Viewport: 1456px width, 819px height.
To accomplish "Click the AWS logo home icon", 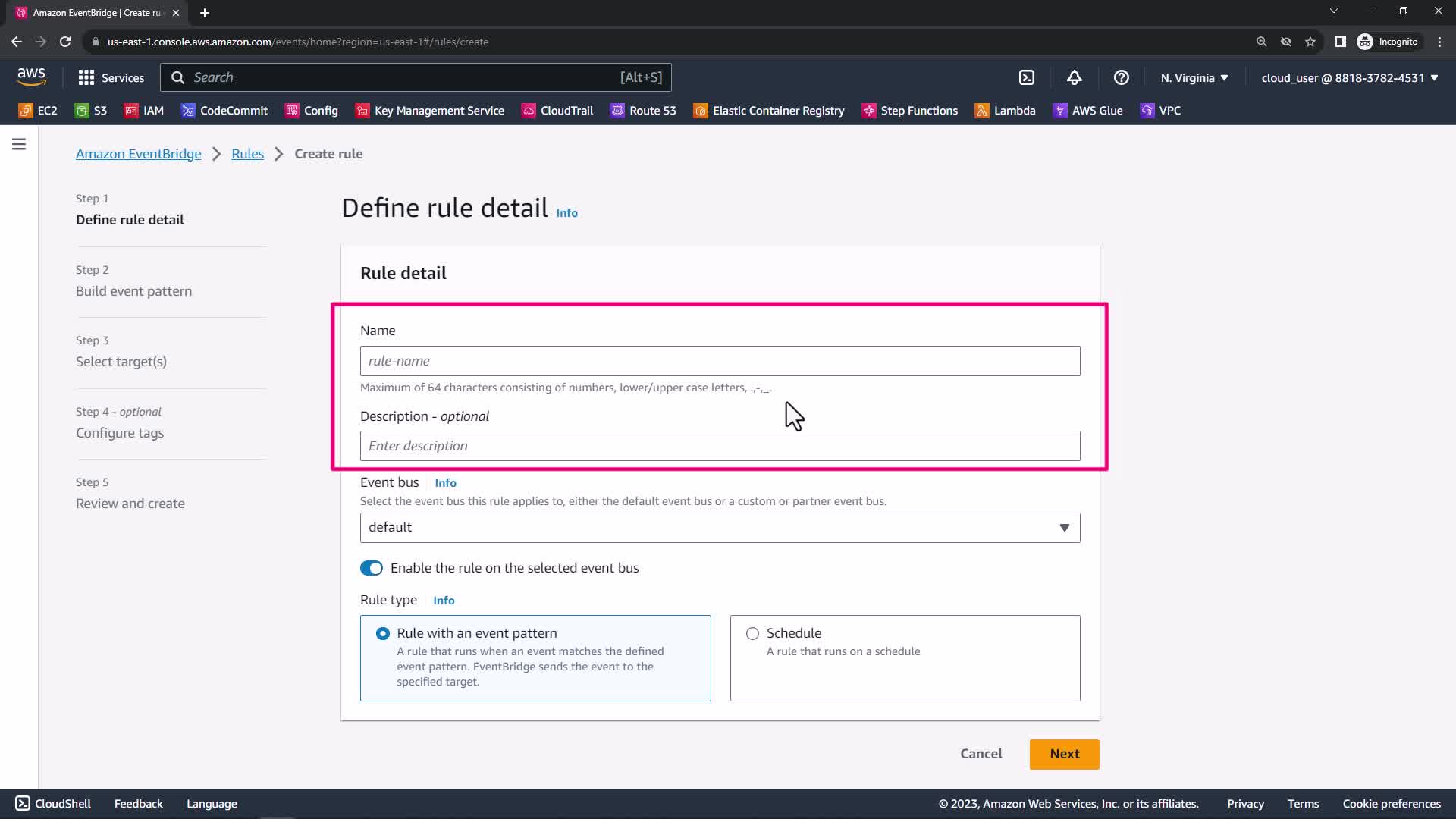I will 31,77.
